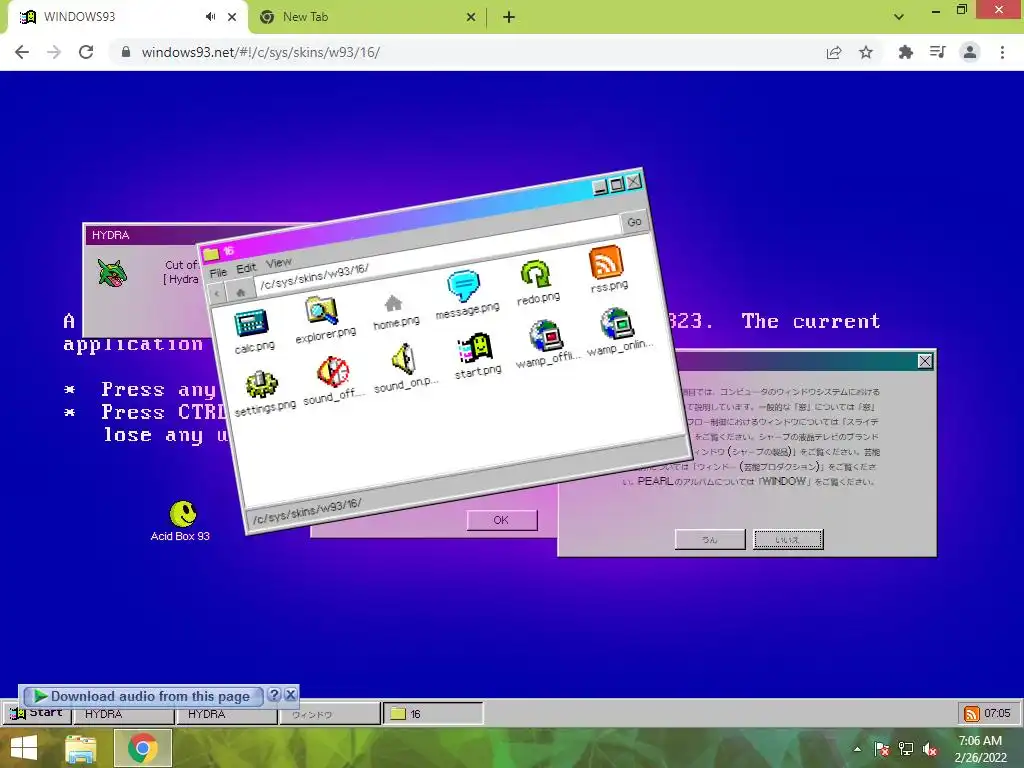The width and height of the screenshot is (1024, 768).
Task: Select the message.png file icon
Action: tap(464, 286)
